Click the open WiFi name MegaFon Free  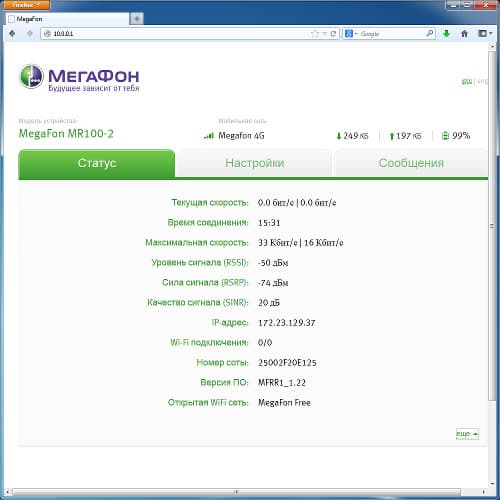pyautogui.click(x=284, y=403)
